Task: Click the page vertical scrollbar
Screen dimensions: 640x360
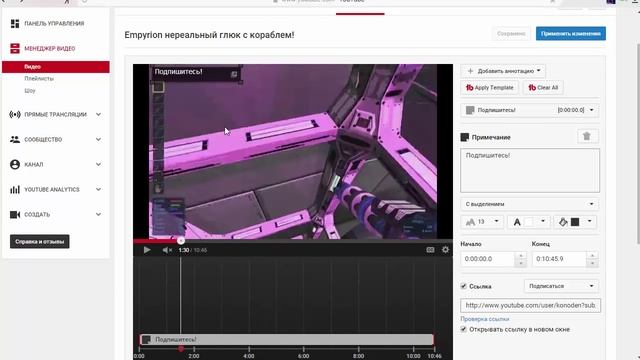Action: [638, 143]
